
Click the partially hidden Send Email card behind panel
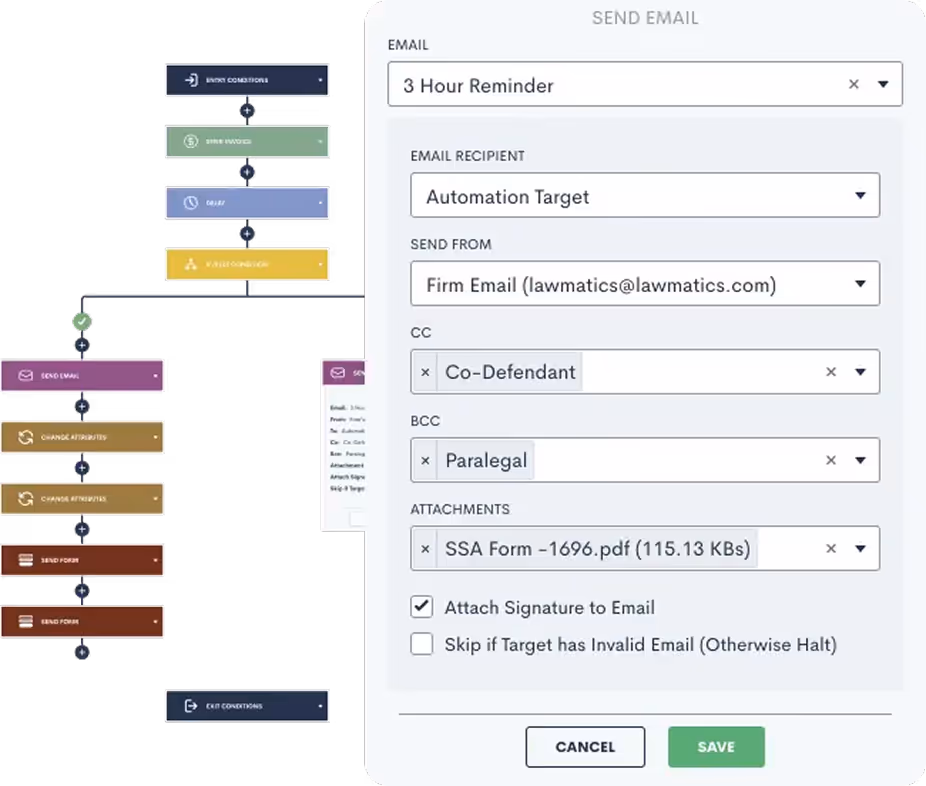point(344,445)
